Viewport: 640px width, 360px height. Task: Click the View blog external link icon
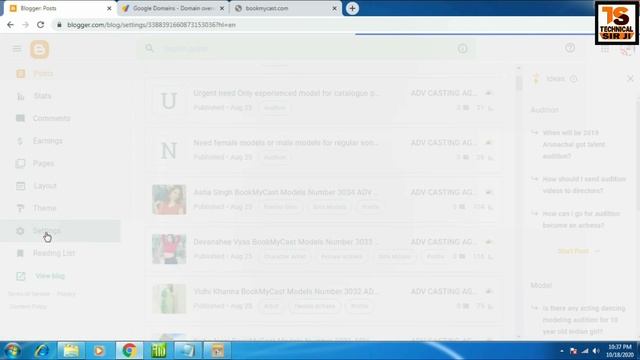coord(21,276)
